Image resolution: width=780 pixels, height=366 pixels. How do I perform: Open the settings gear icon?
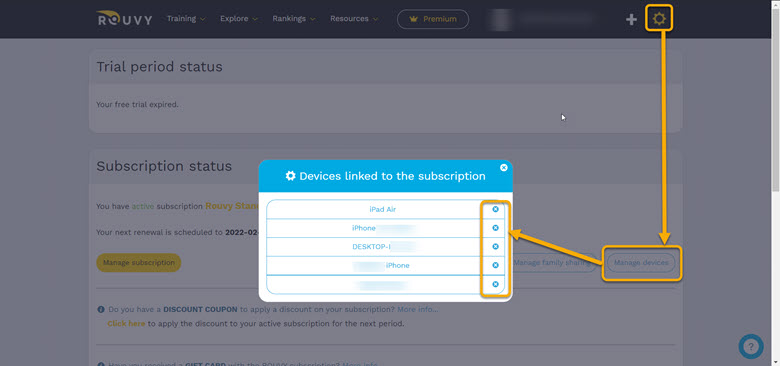point(659,19)
